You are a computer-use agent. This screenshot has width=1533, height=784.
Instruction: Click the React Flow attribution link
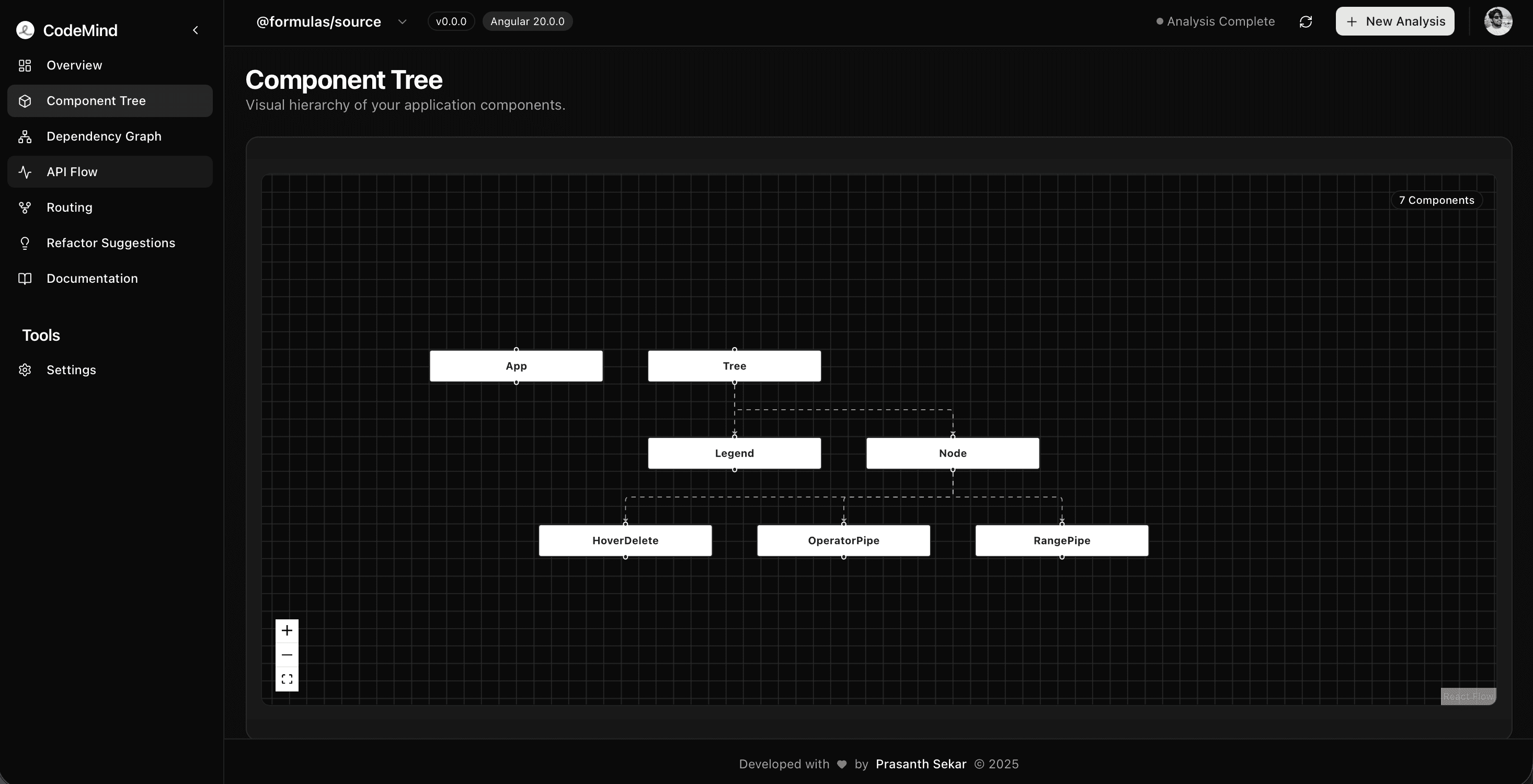pos(1468,697)
